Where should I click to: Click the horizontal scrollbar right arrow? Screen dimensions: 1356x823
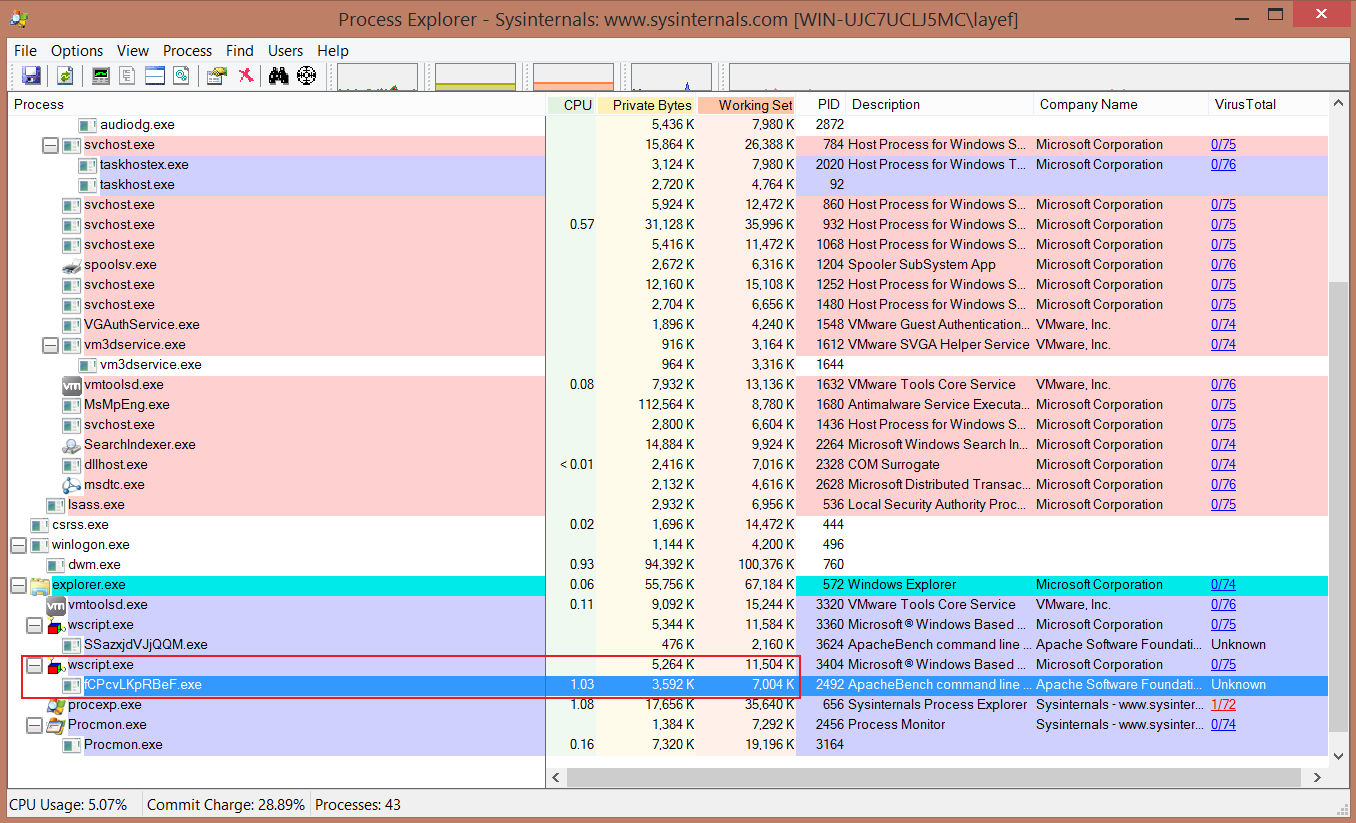coord(1318,777)
